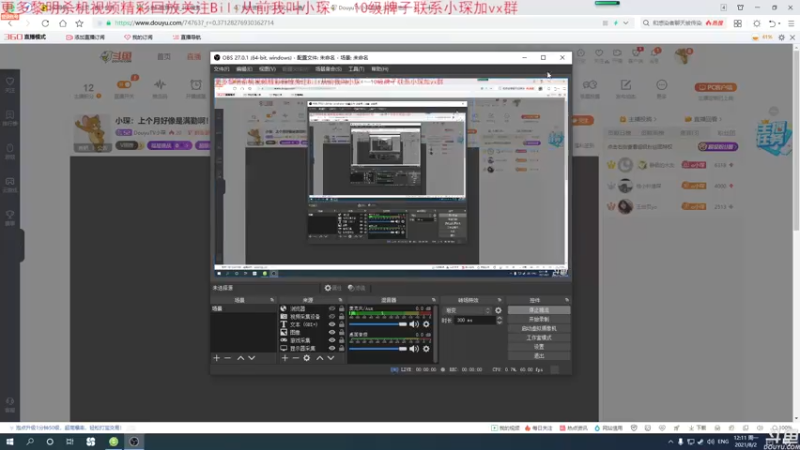Pop out the Audio Mixer dock icon
800x450 pixels.
[434, 300]
